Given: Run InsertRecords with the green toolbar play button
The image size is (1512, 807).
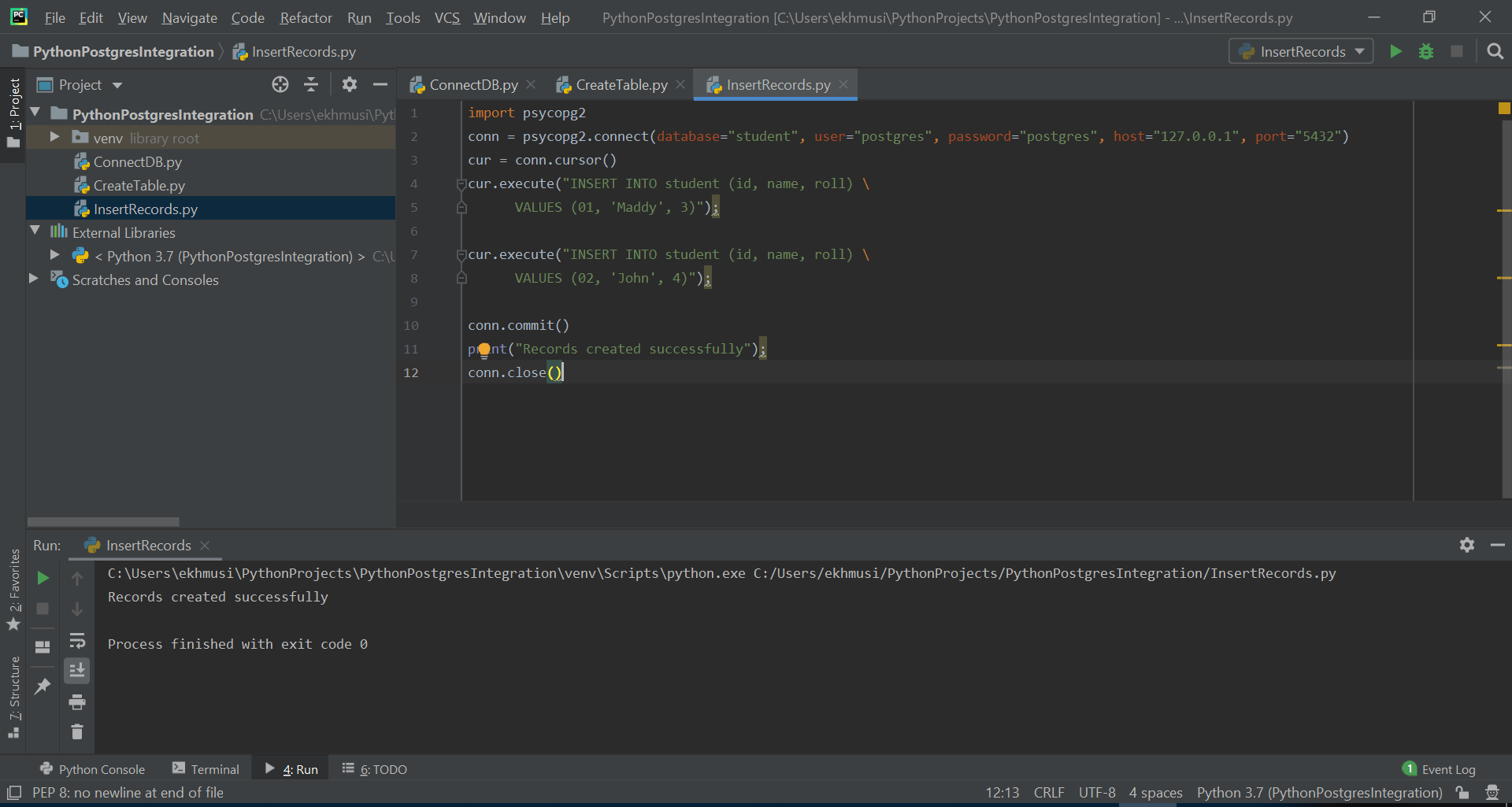Looking at the screenshot, I should click(x=1395, y=52).
